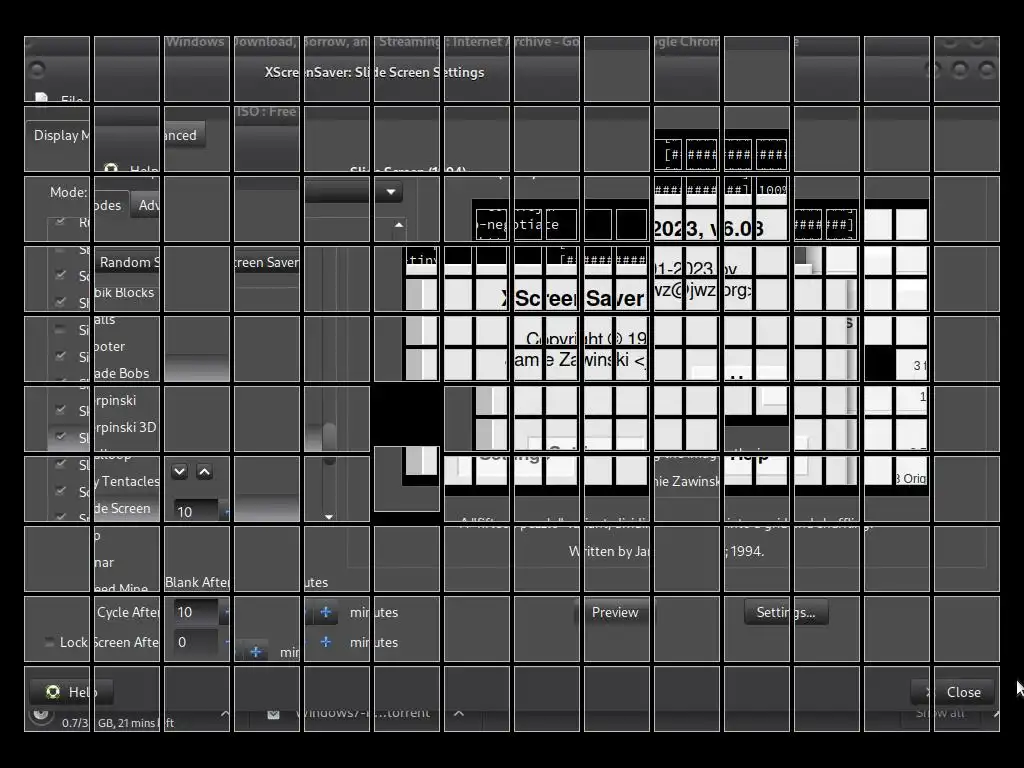Screen dimensions: 1024x768
Task: Click the Close button
Action: (x=955, y=692)
